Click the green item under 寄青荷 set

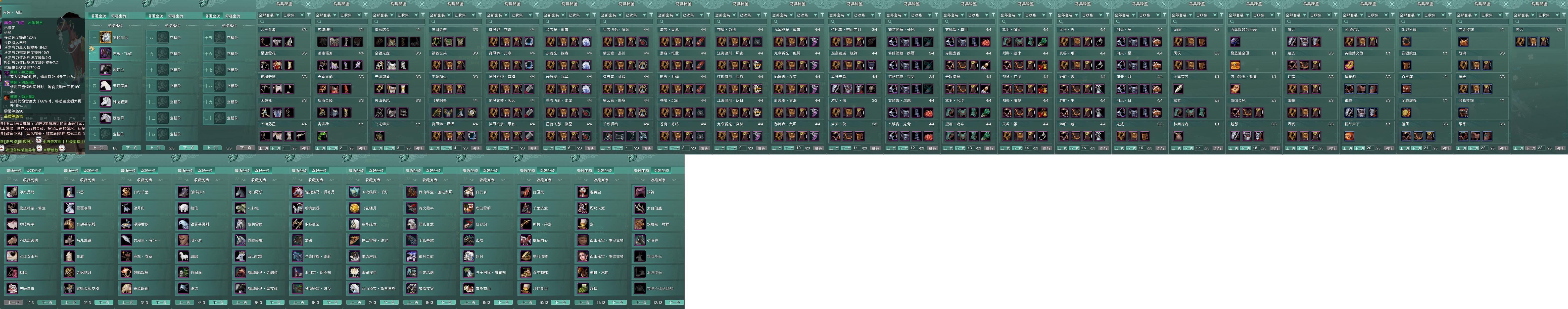tap(323, 136)
